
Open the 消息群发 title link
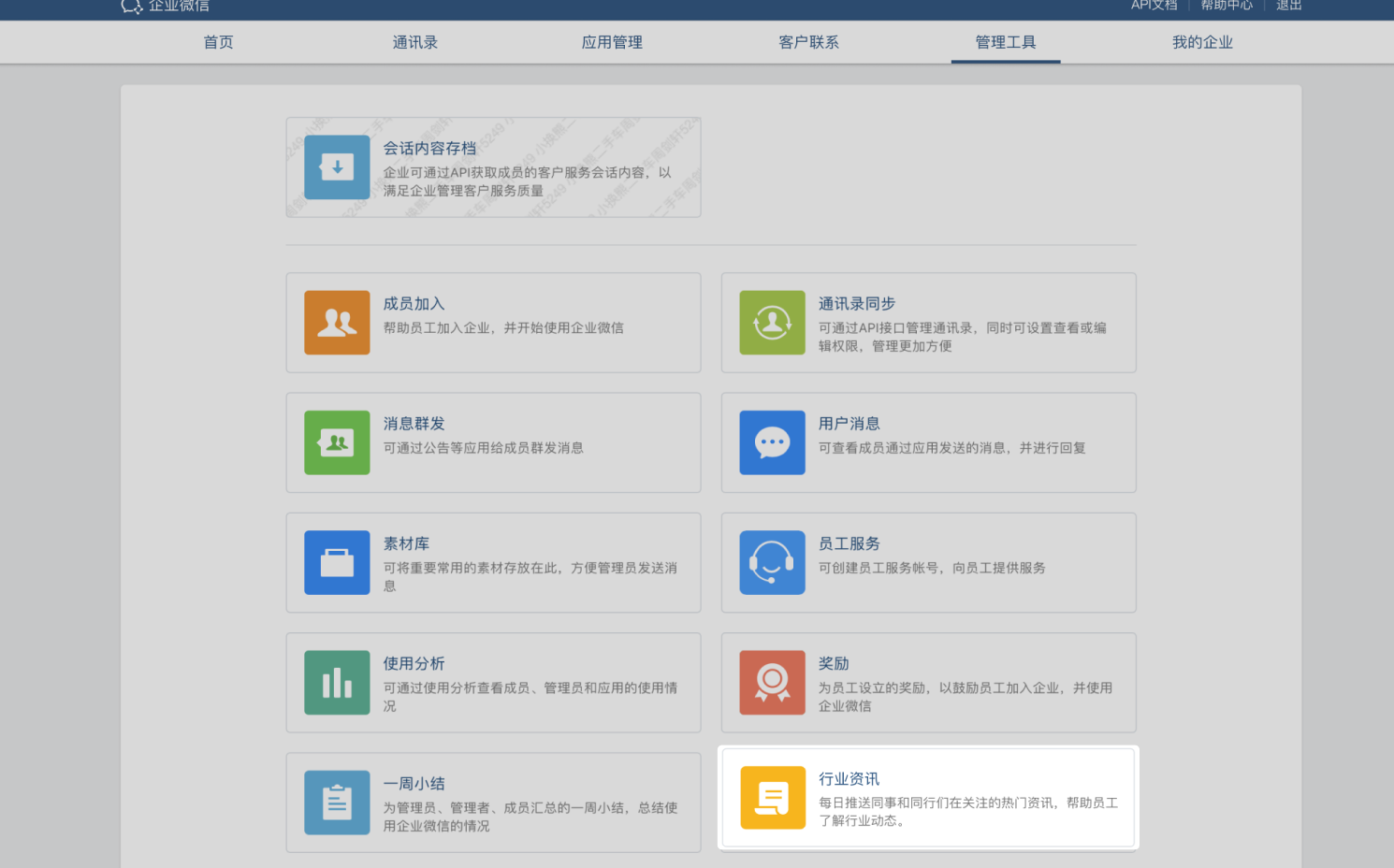coord(414,423)
